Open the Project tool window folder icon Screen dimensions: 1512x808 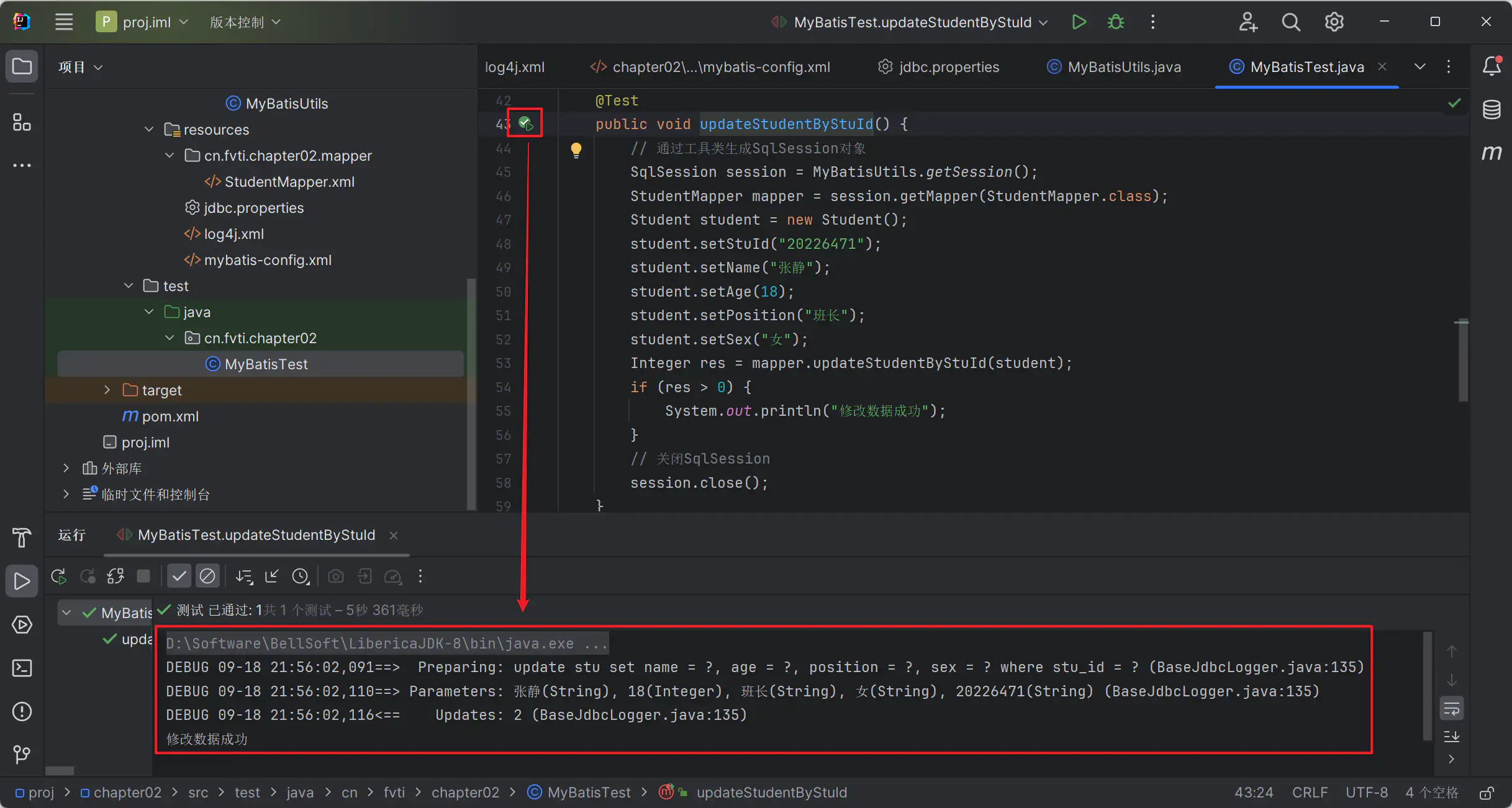pyautogui.click(x=22, y=66)
